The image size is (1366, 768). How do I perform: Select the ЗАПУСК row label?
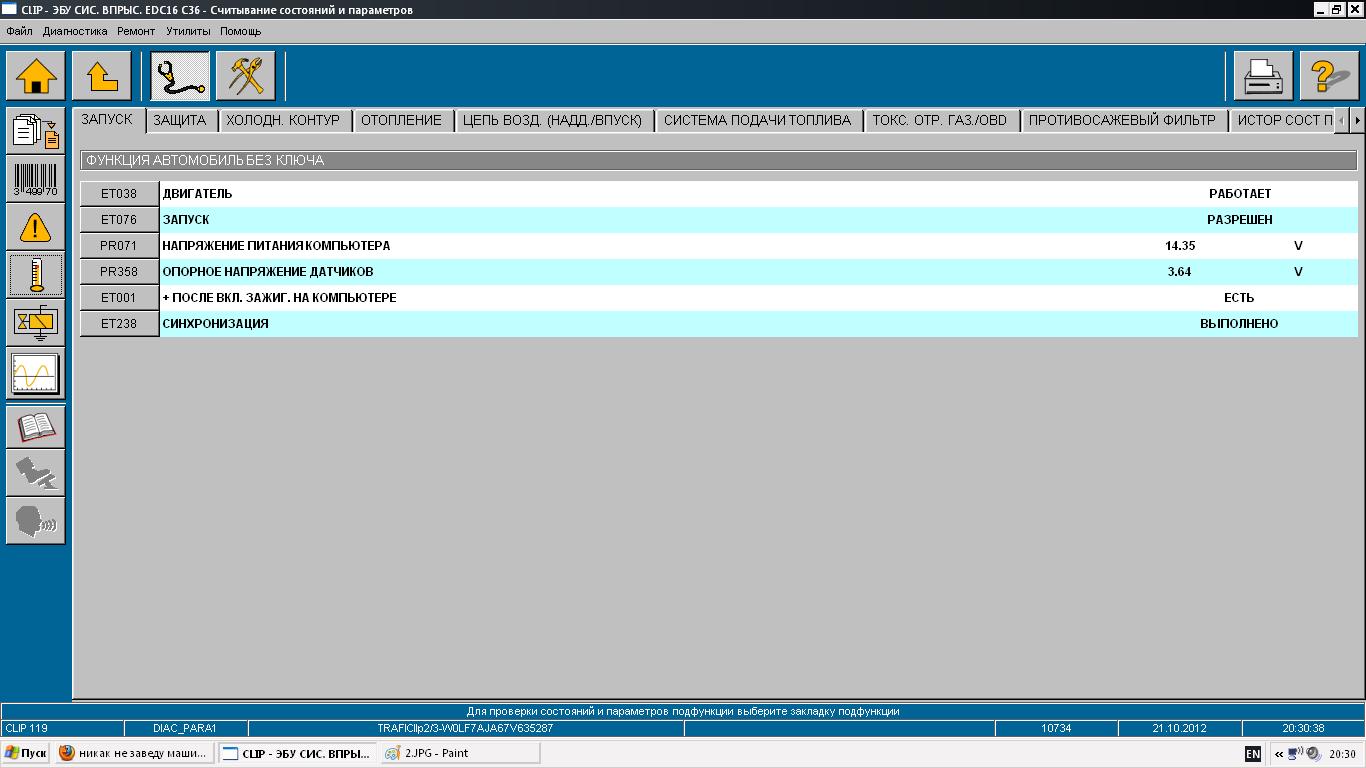tap(186, 220)
